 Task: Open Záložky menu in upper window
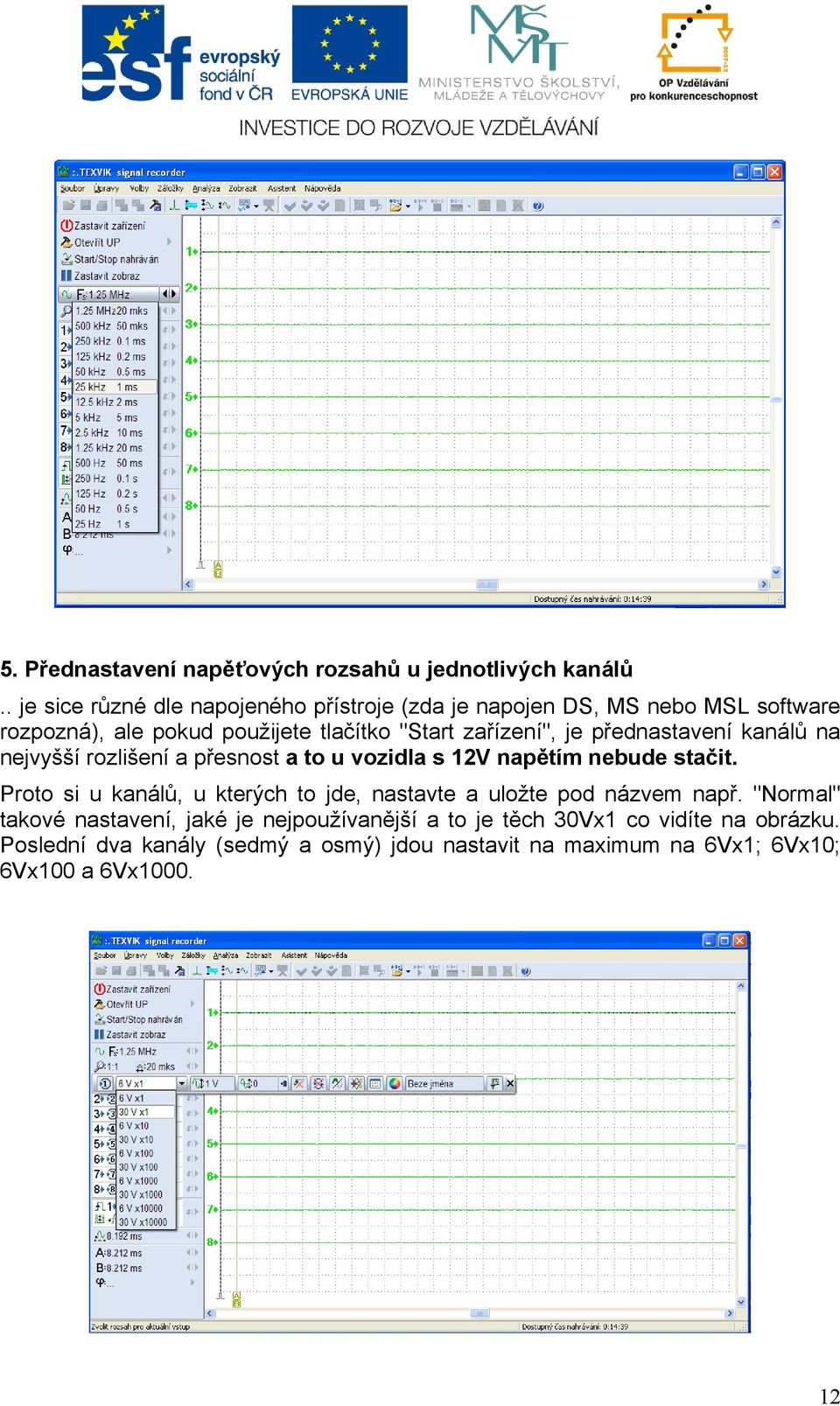[171, 188]
